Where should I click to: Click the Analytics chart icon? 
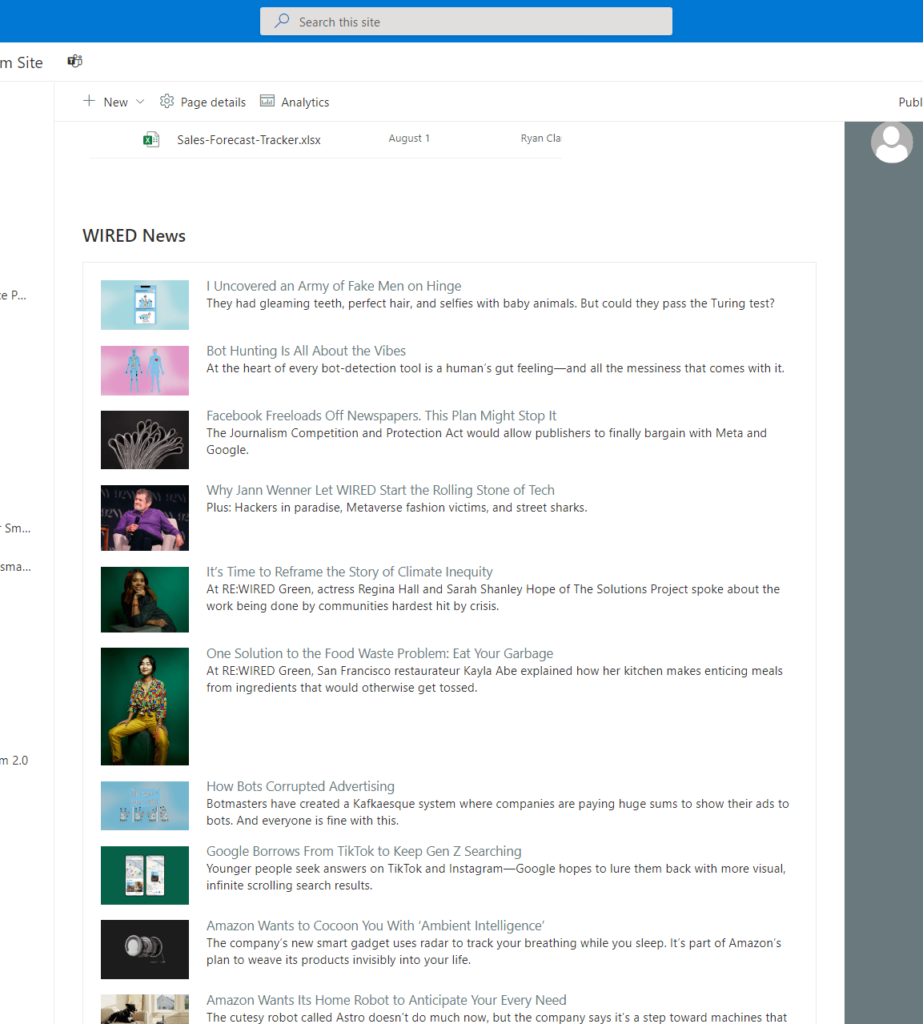[267, 101]
